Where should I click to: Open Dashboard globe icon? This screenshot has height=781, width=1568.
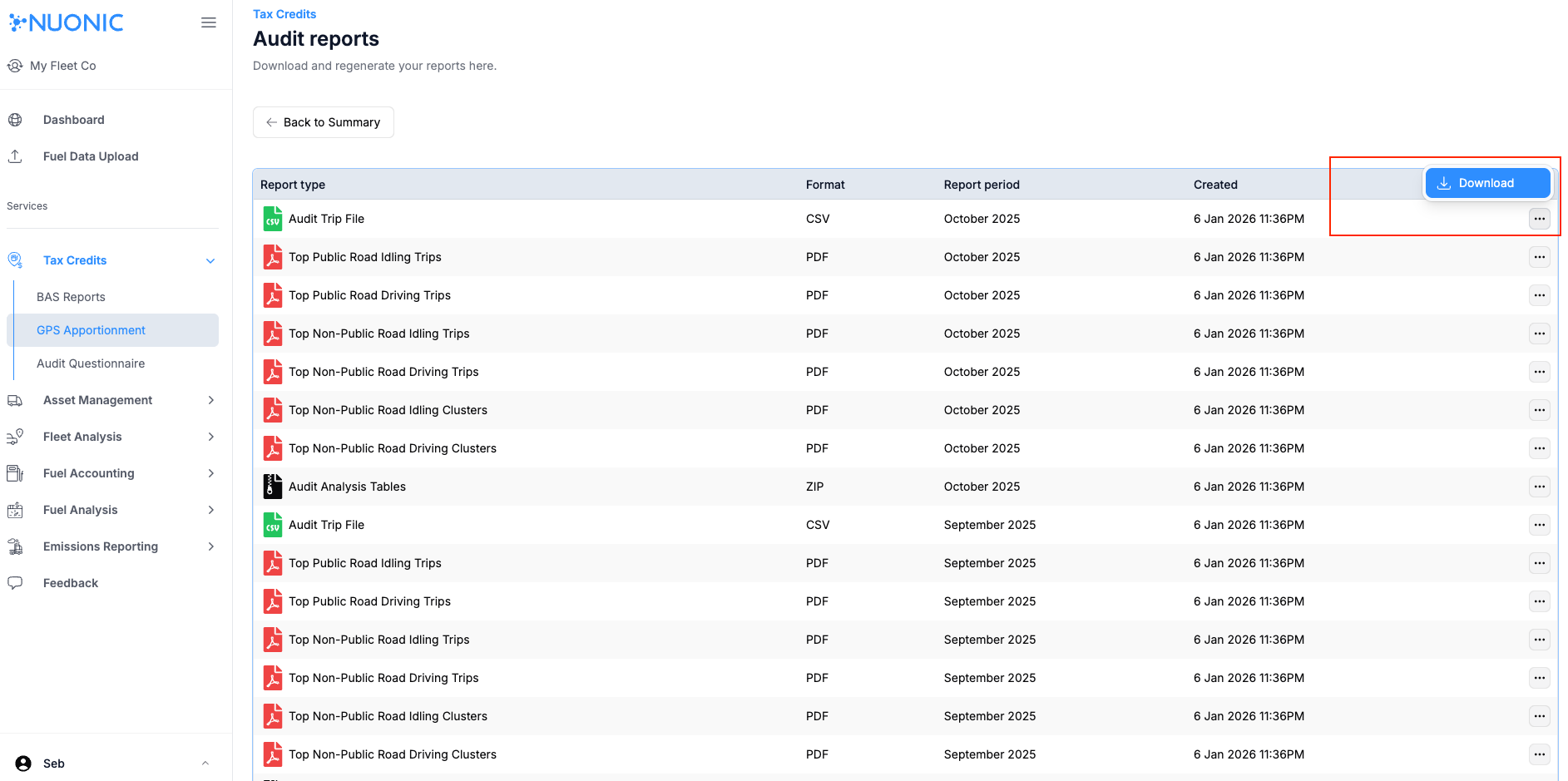15,120
